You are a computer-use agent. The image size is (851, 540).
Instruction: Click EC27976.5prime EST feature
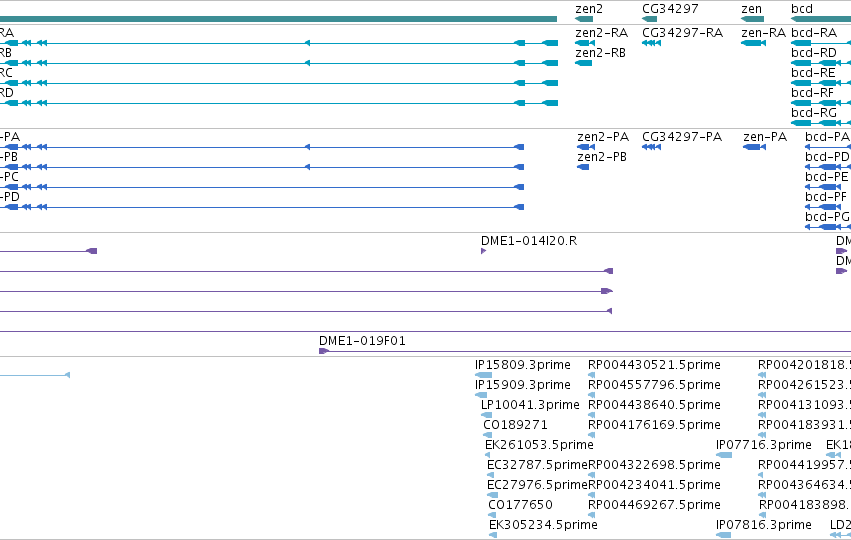tap(492, 495)
